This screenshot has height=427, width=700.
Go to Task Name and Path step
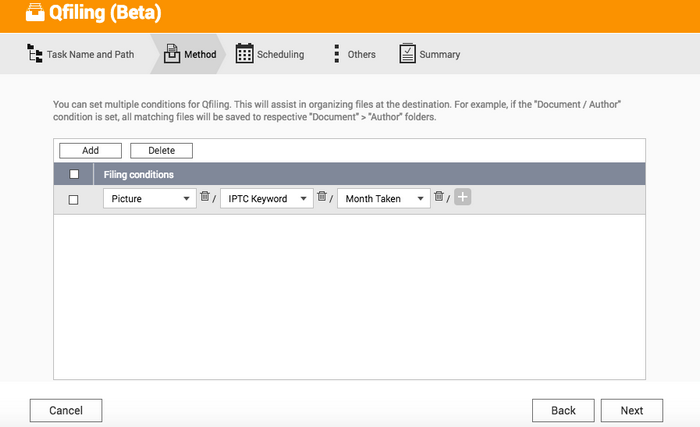tap(90, 54)
